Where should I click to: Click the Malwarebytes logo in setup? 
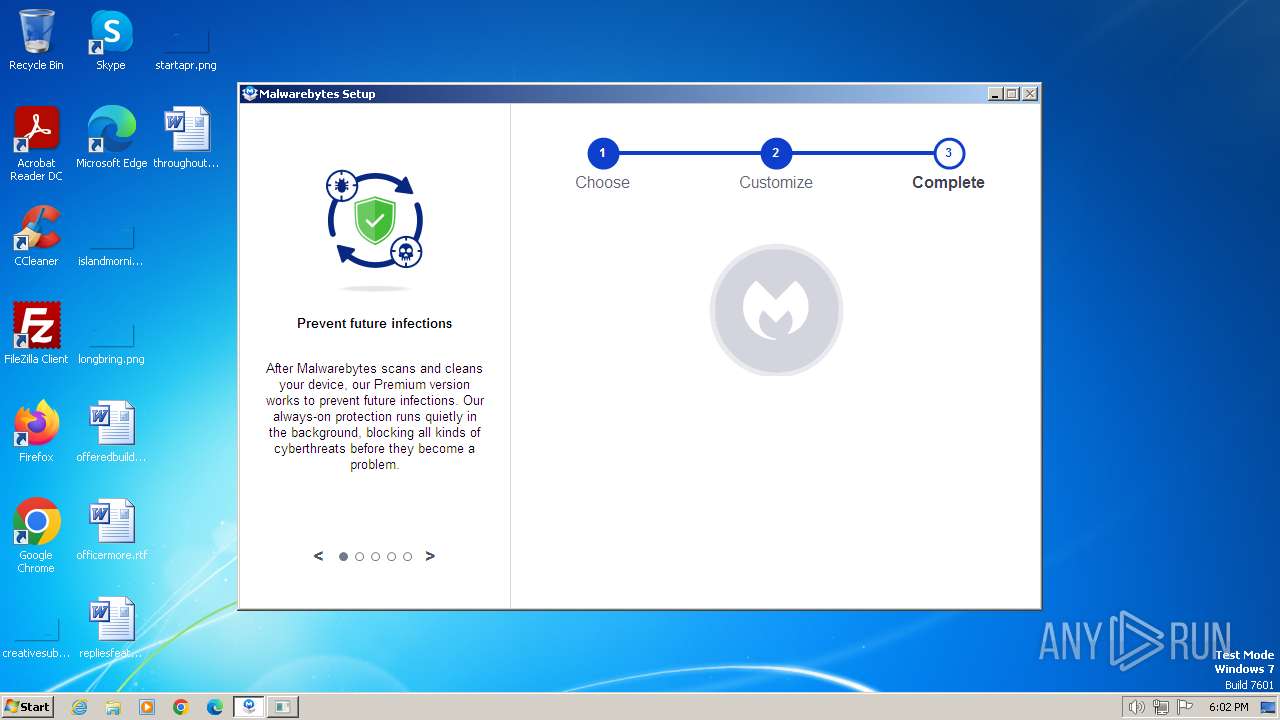click(776, 310)
